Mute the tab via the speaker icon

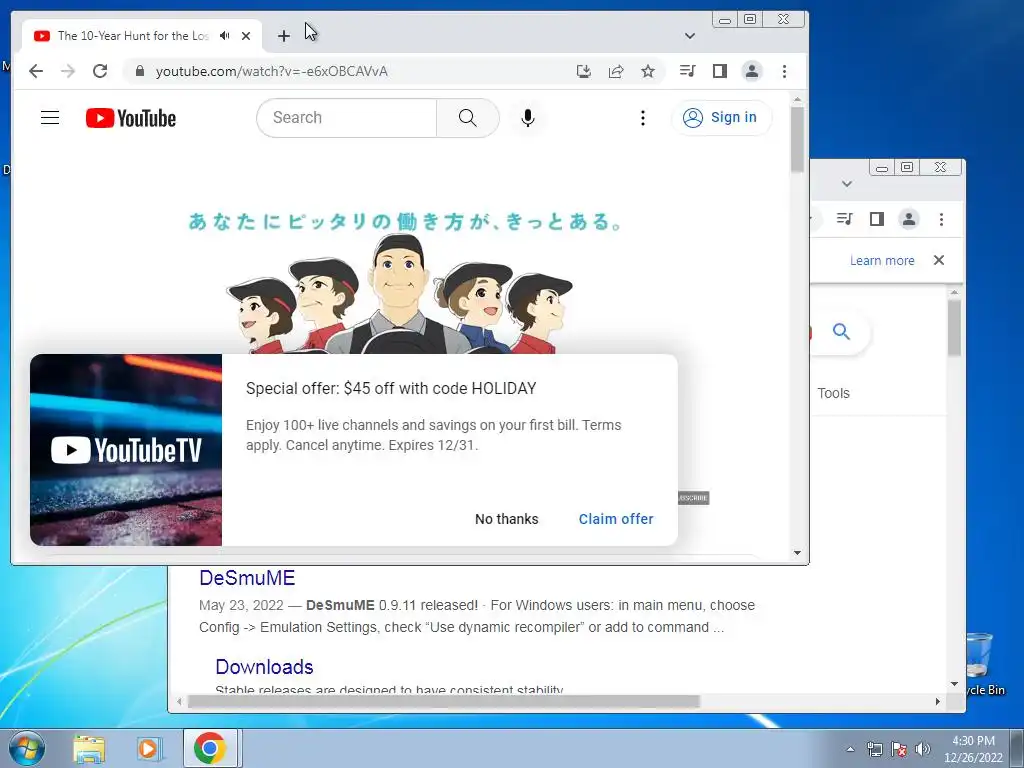(x=225, y=36)
